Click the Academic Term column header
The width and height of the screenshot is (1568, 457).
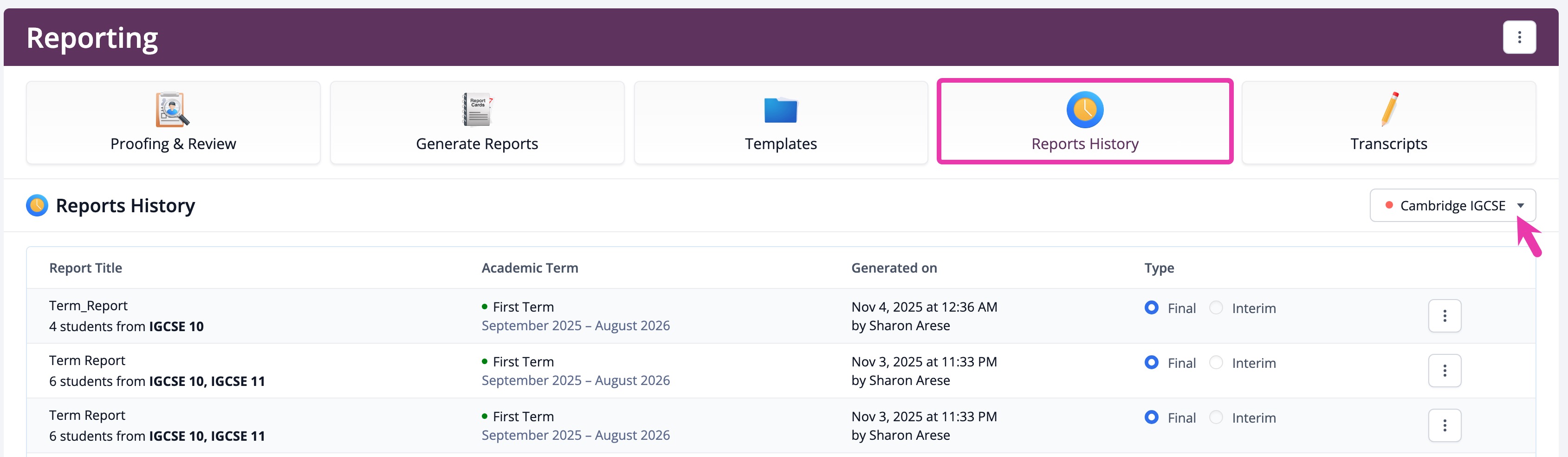pyautogui.click(x=530, y=268)
